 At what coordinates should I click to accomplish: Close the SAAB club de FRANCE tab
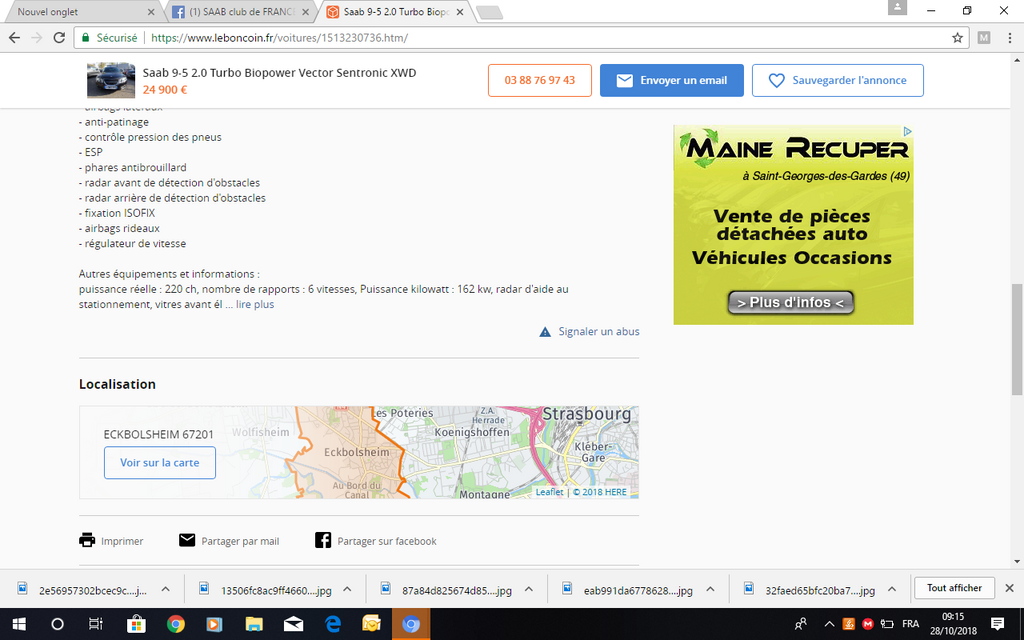pos(306,12)
